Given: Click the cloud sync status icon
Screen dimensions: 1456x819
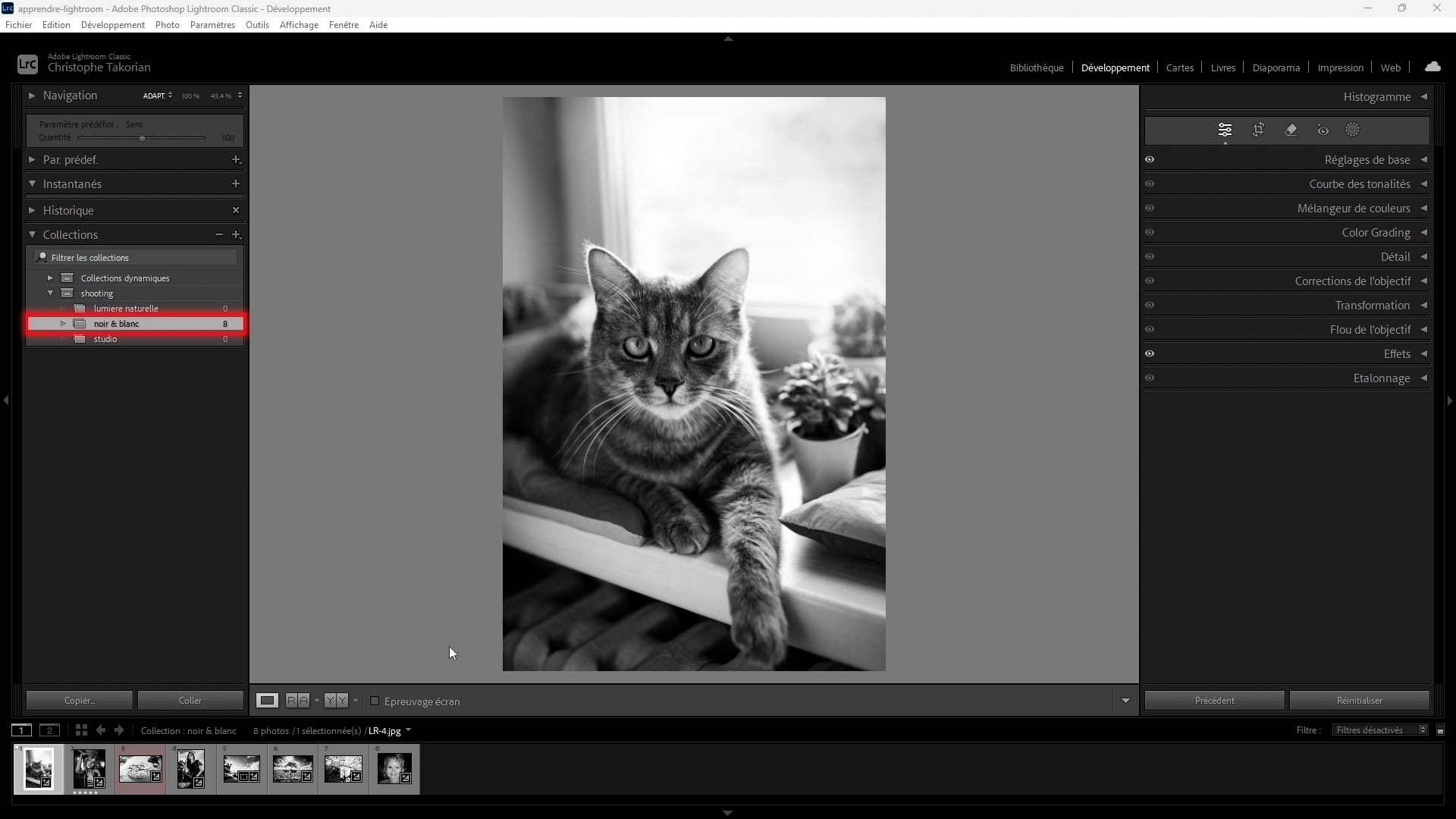Looking at the screenshot, I should pos(1432,67).
